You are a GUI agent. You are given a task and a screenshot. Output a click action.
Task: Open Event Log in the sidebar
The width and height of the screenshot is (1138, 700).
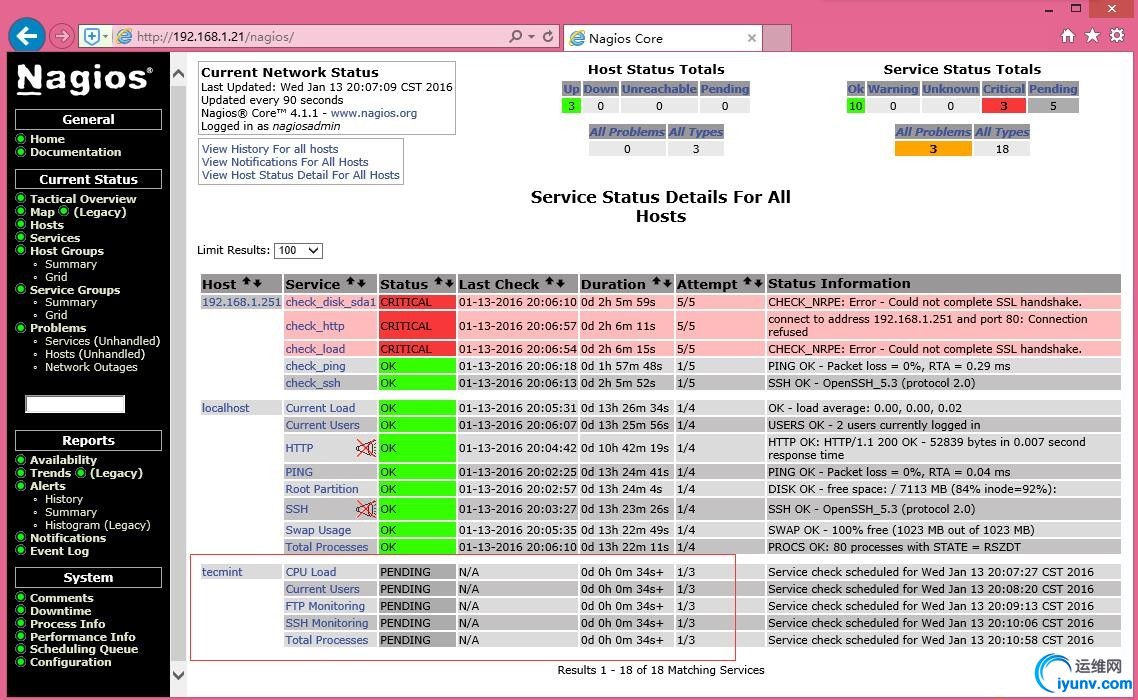pyautogui.click(x=59, y=551)
